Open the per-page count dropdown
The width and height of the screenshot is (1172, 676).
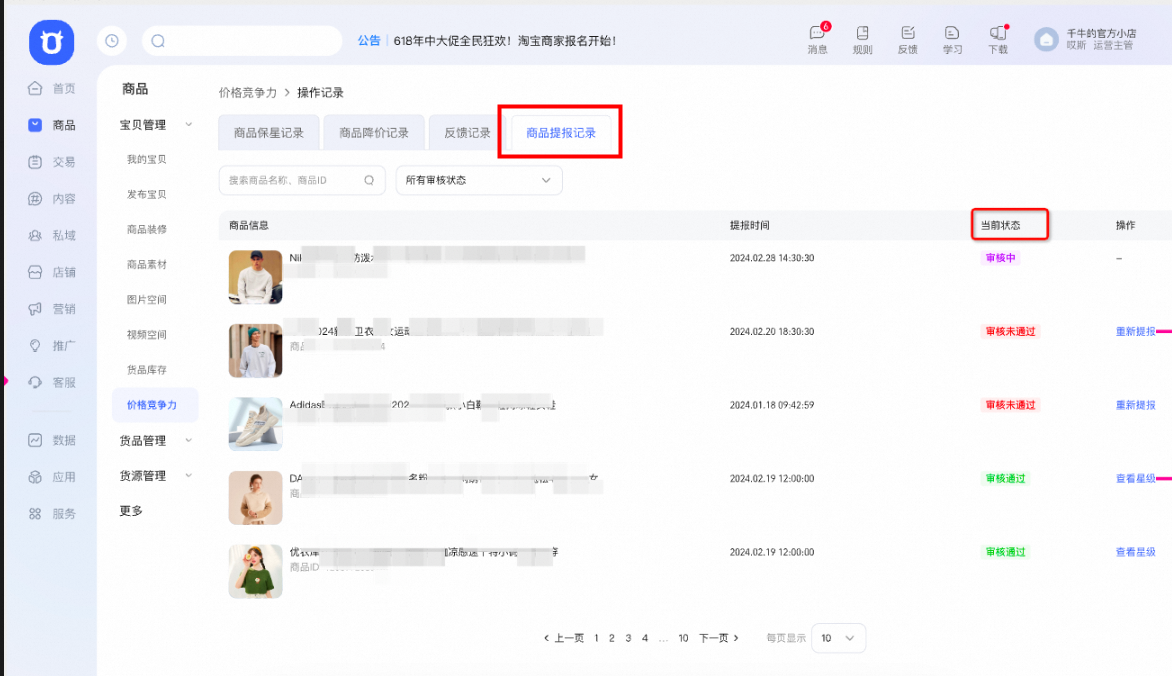coord(838,638)
